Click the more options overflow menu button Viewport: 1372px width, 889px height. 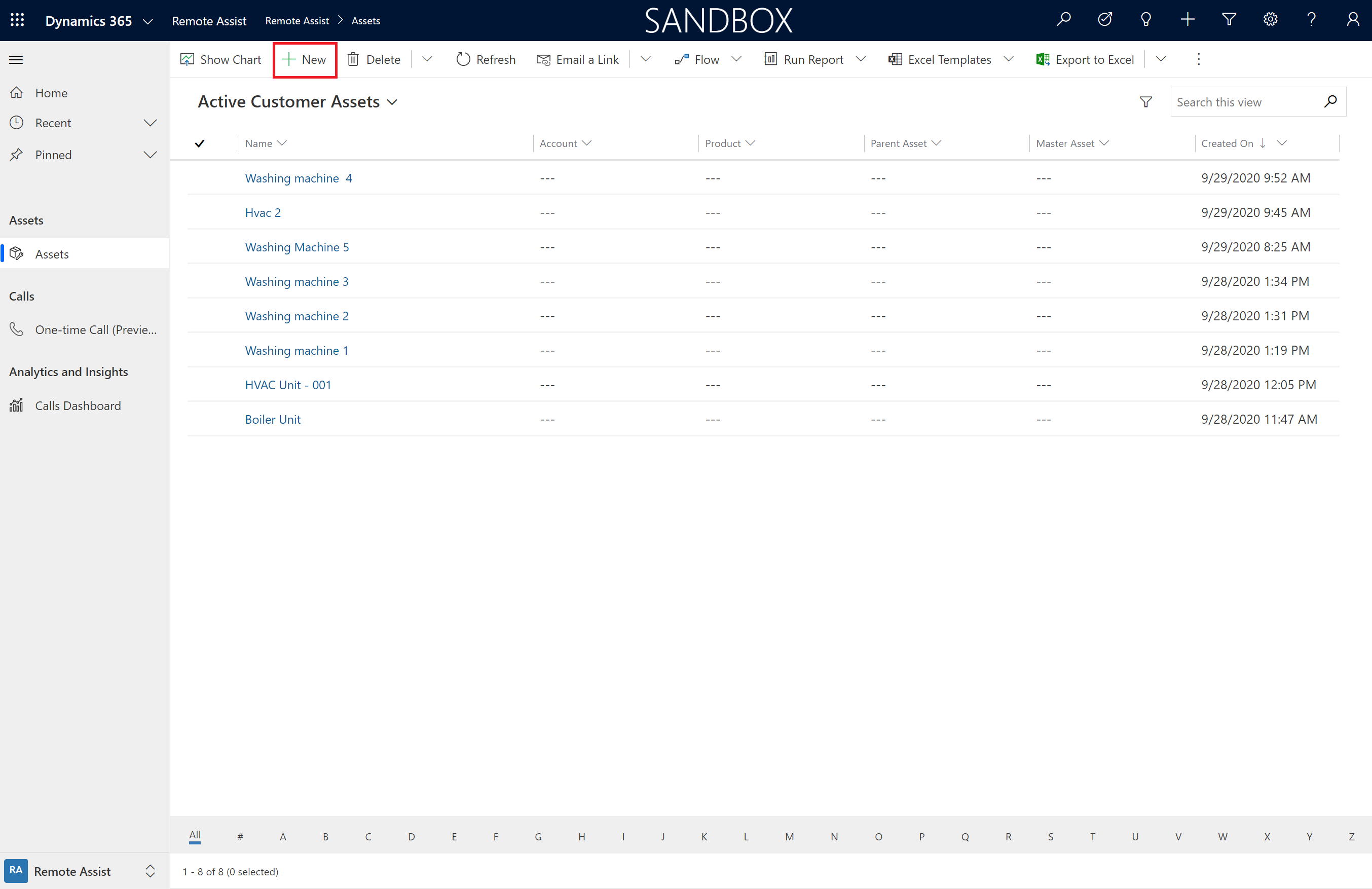click(1198, 59)
